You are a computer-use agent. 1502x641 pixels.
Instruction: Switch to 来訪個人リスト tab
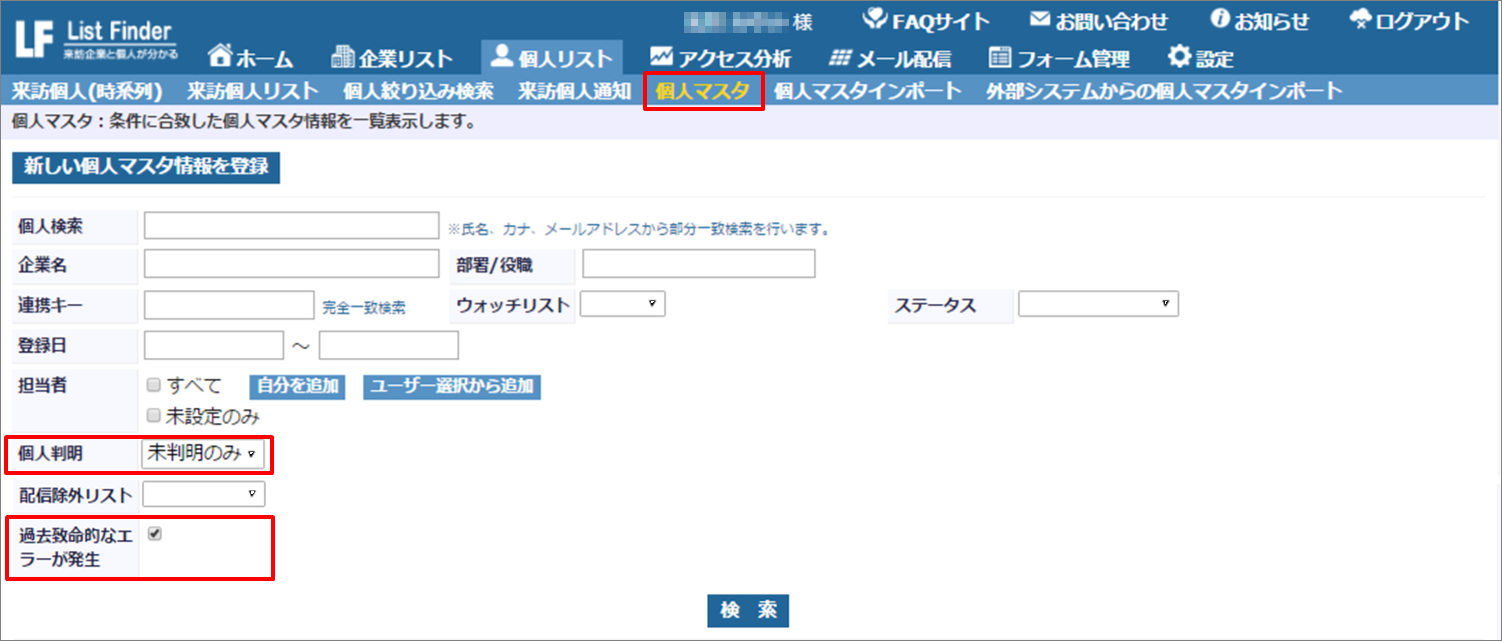click(x=252, y=92)
